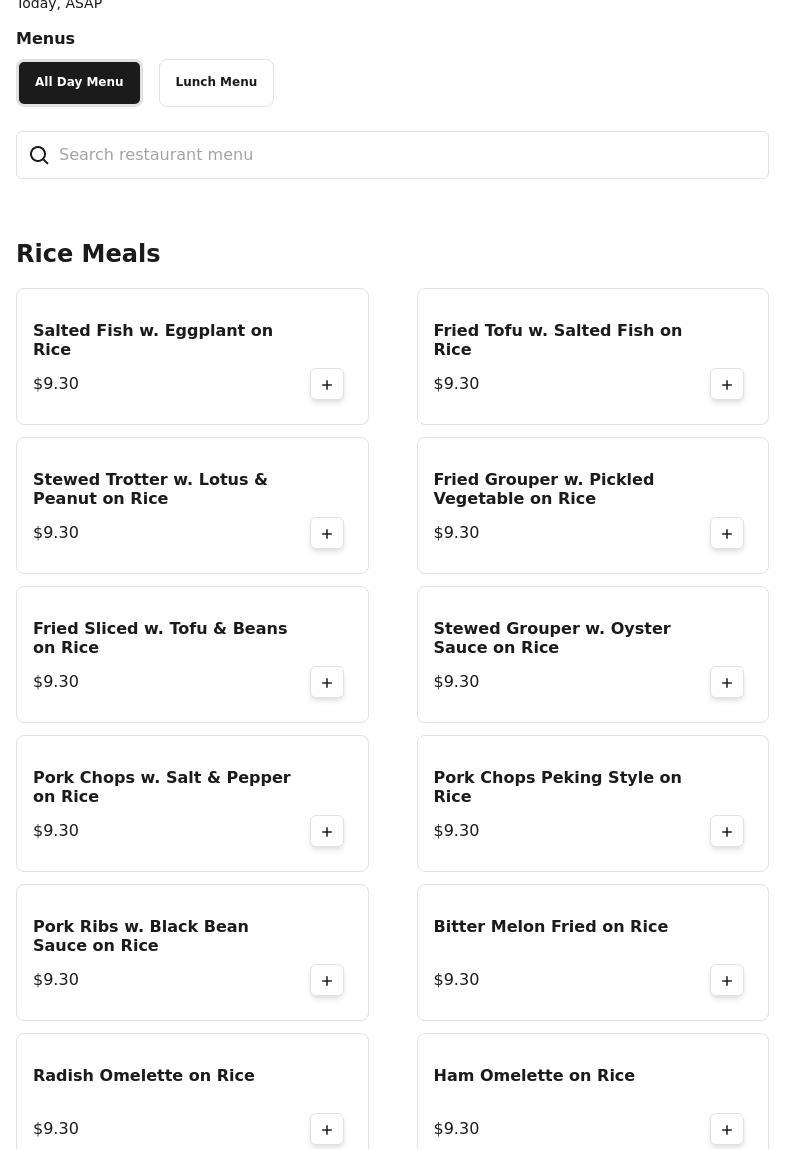The width and height of the screenshot is (785, 1149).
Task: Open Pork Ribs w. Black Bean Sauce card
Action: 141,936
